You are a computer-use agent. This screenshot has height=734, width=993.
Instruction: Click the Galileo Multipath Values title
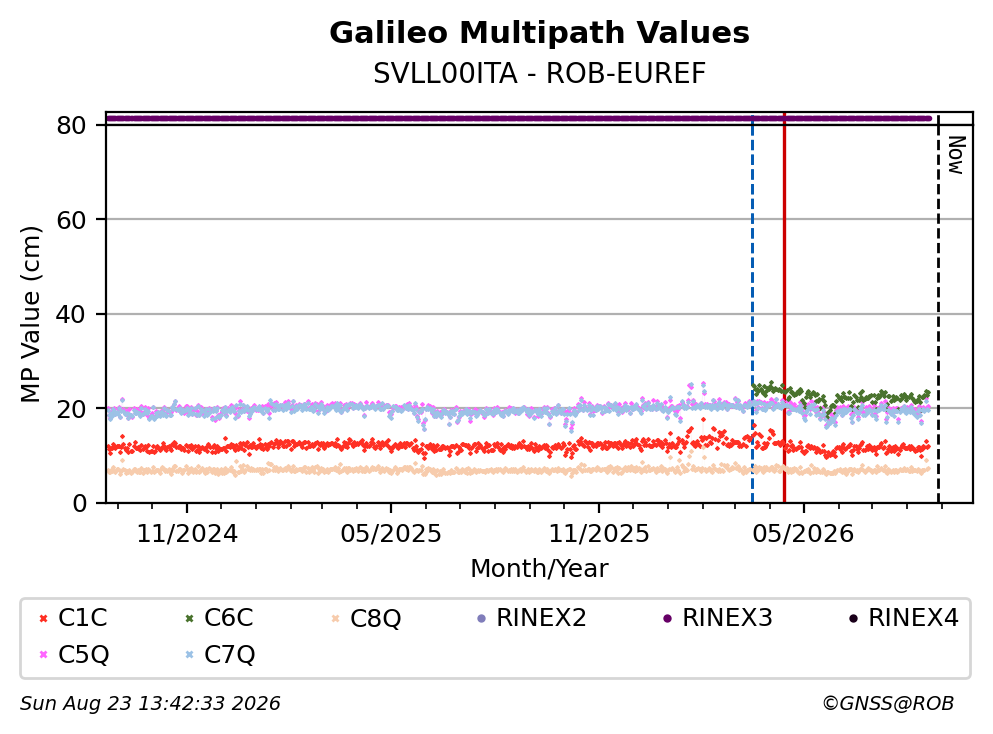540,33
